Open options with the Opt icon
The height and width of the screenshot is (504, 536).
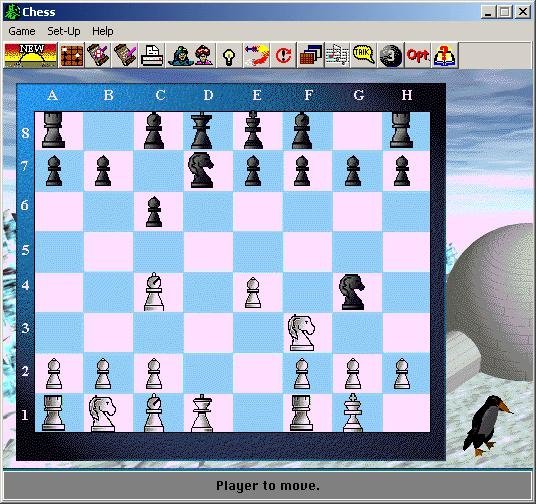click(417, 55)
